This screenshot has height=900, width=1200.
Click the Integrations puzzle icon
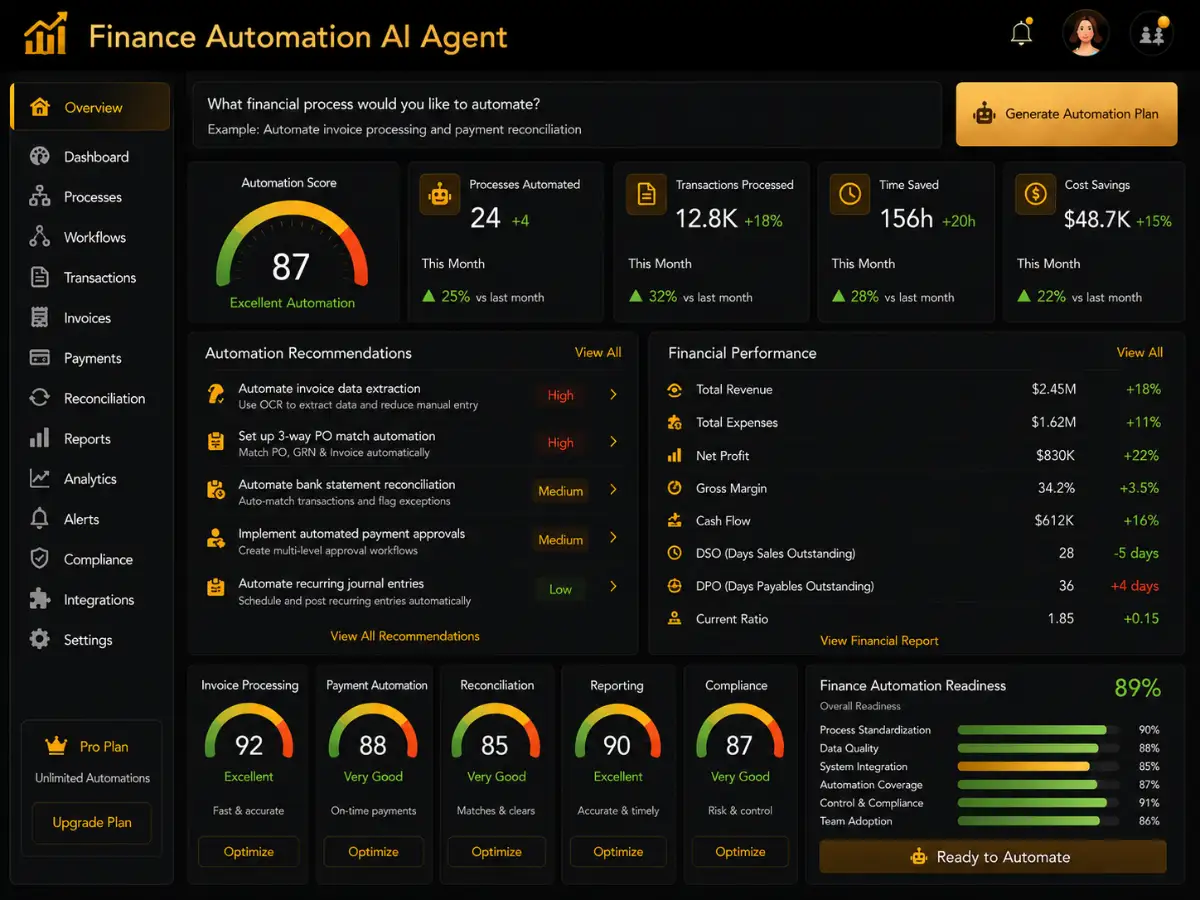[40, 599]
